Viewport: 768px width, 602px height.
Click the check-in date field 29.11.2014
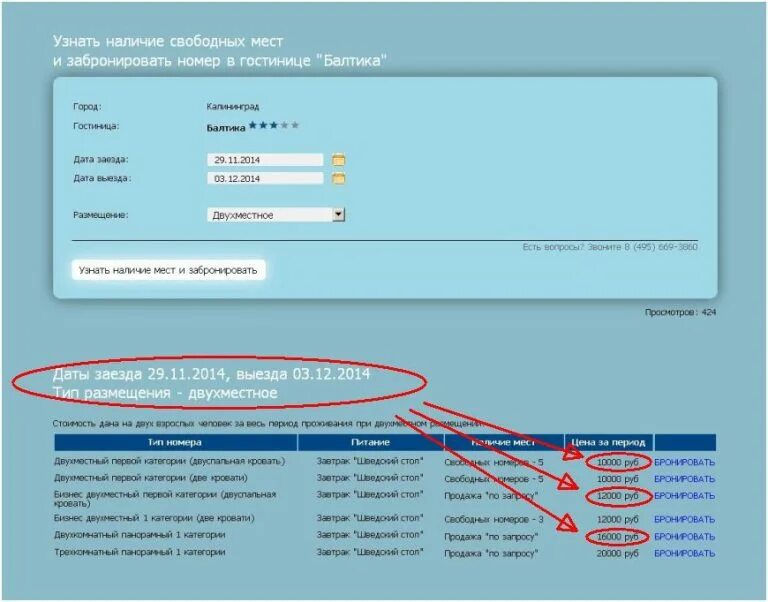point(265,160)
